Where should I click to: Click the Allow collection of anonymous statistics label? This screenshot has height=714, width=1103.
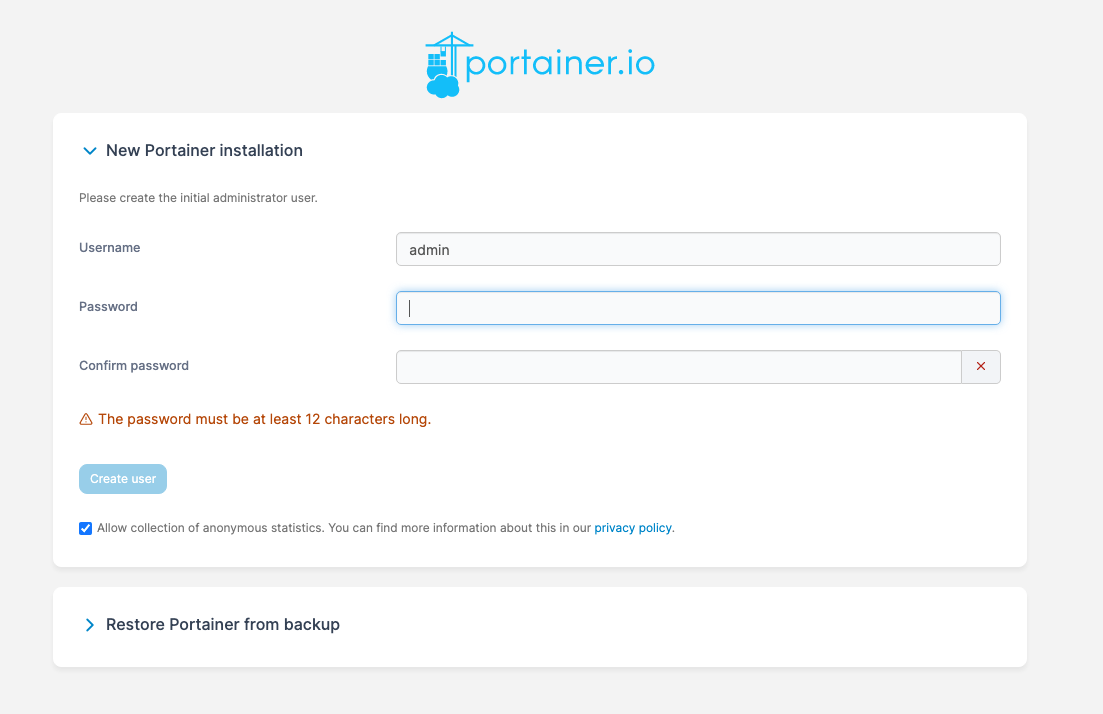[340, 528]
